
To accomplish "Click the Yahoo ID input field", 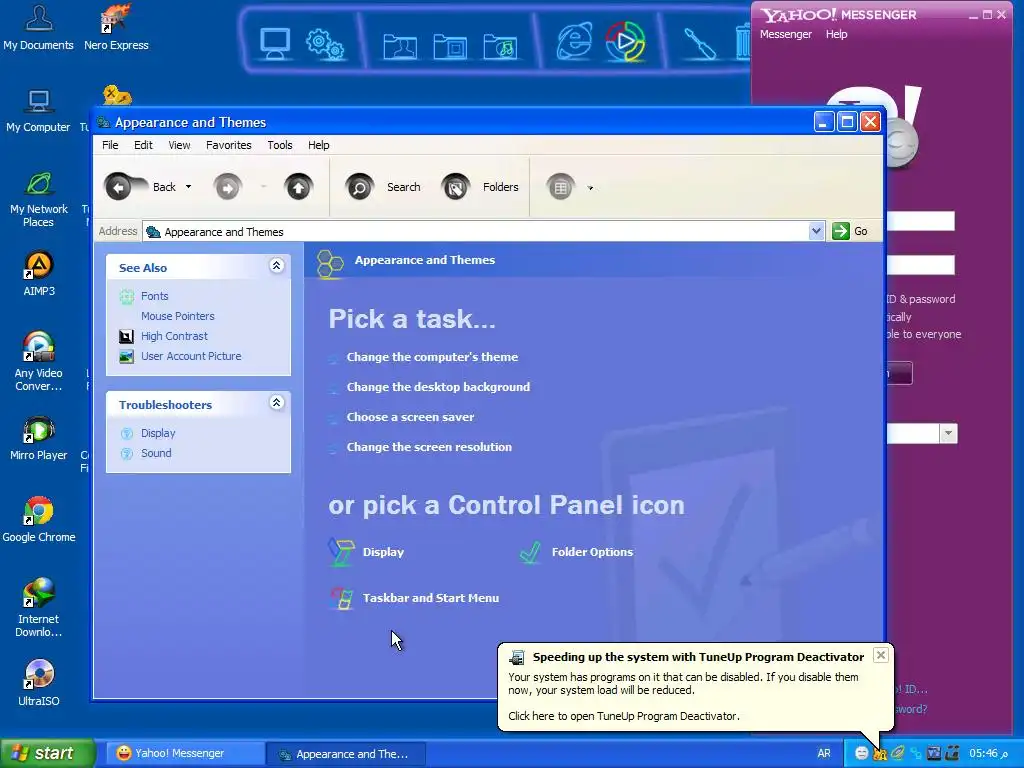I will click(920, 221).
